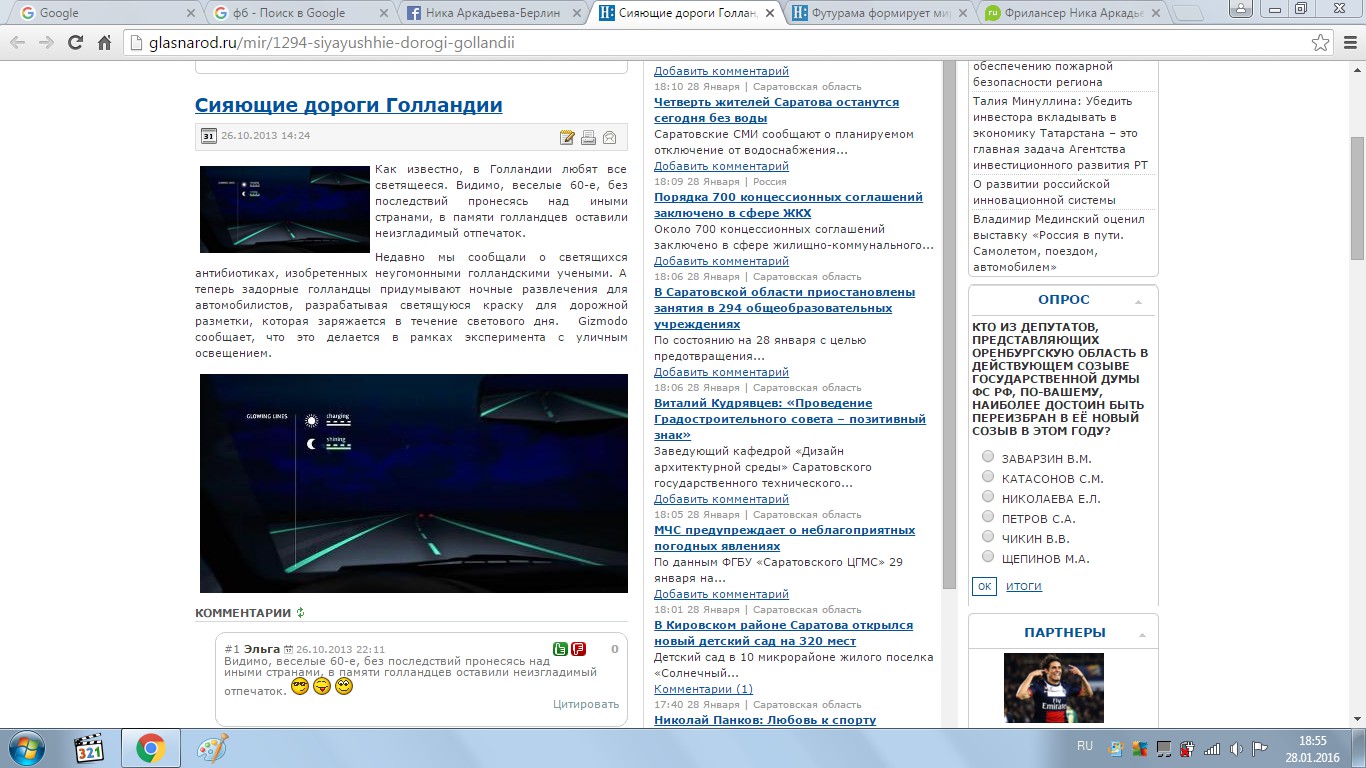
Task: Click the AVG antivirus tray icon
Action: click(1140, 748)
